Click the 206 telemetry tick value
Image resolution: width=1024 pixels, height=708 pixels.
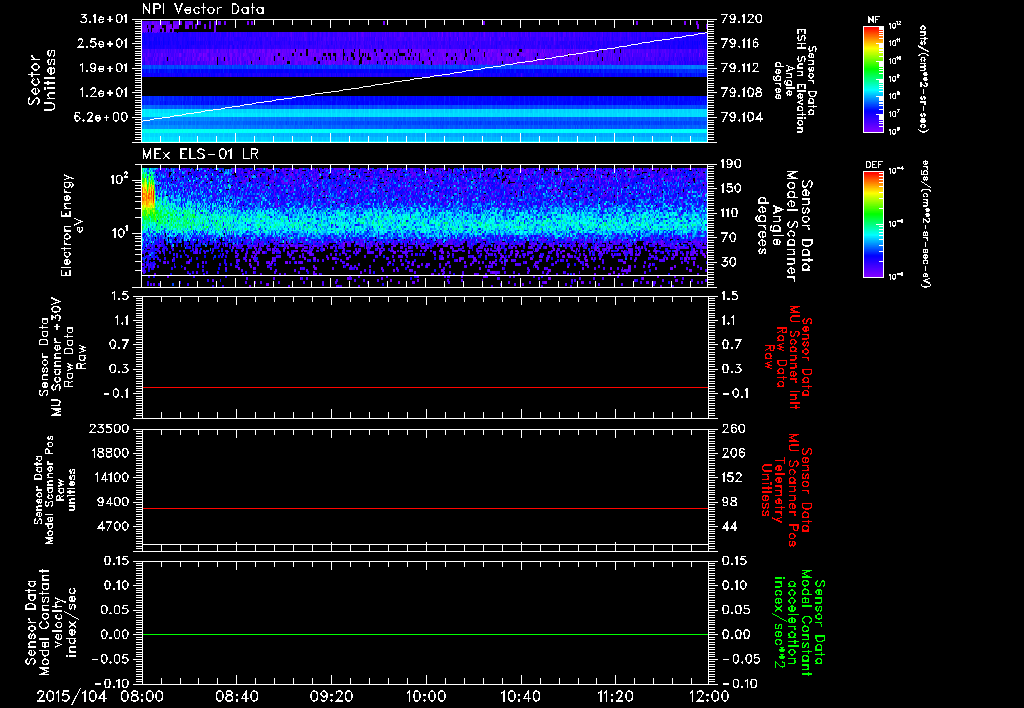pyautogui.click(x=733, y=453)
